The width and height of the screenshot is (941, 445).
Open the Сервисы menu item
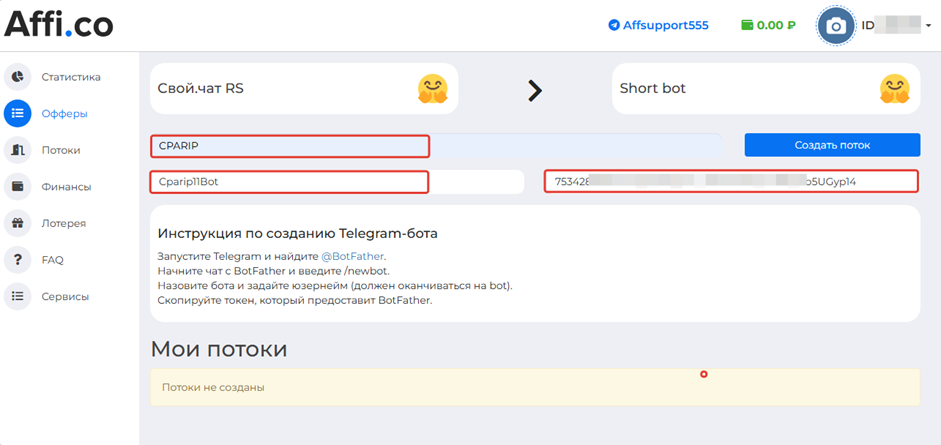coord(65,297)
